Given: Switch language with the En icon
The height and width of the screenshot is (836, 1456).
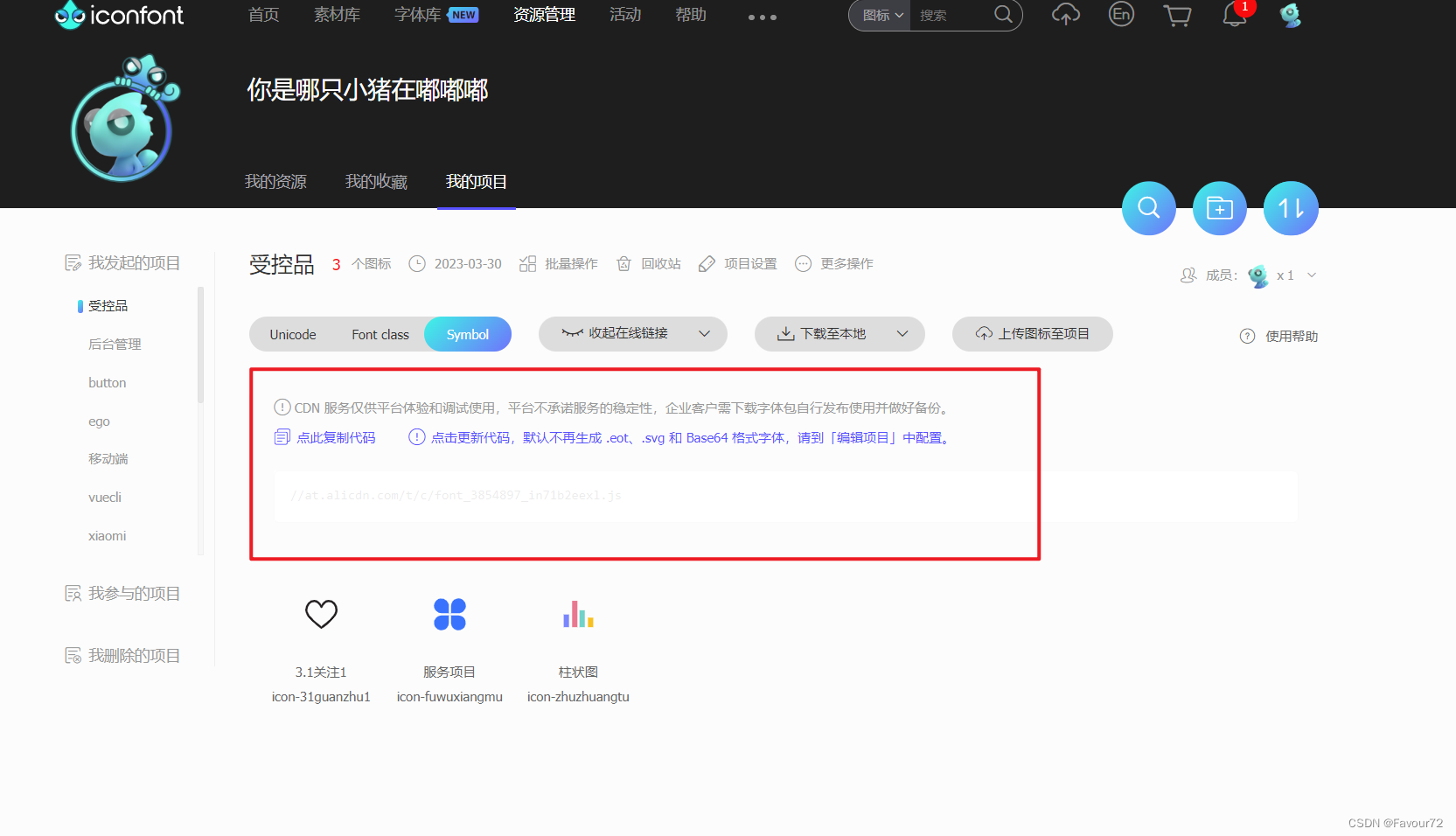Looking at the screenshot, I should [x=1120, y=15].
